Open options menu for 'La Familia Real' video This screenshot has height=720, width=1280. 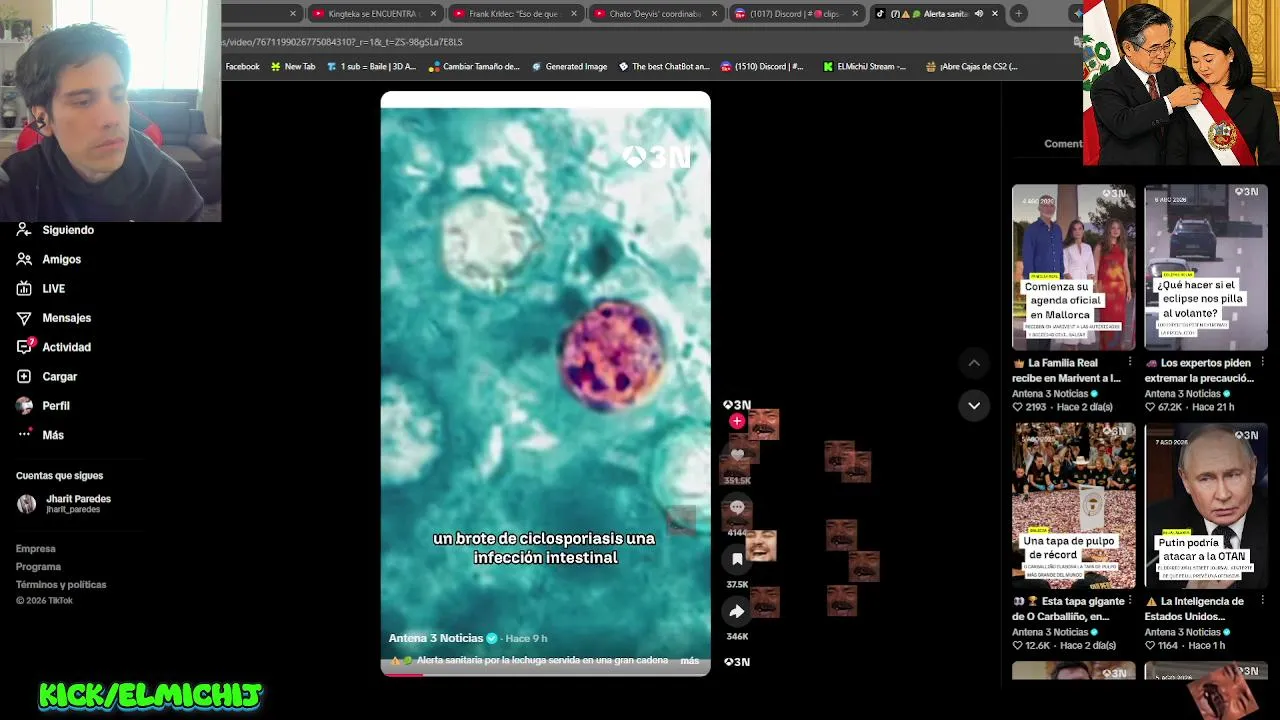(x=1130, y=363)
